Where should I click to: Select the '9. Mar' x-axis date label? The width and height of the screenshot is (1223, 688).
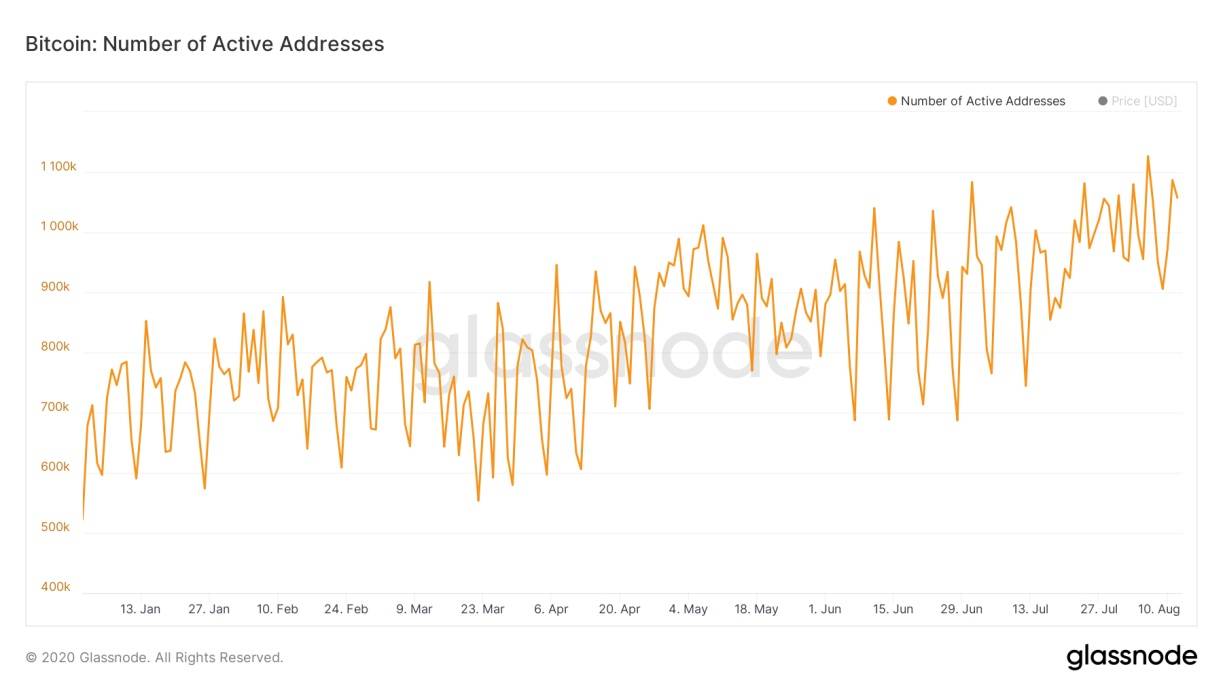(x=414, y=609)
